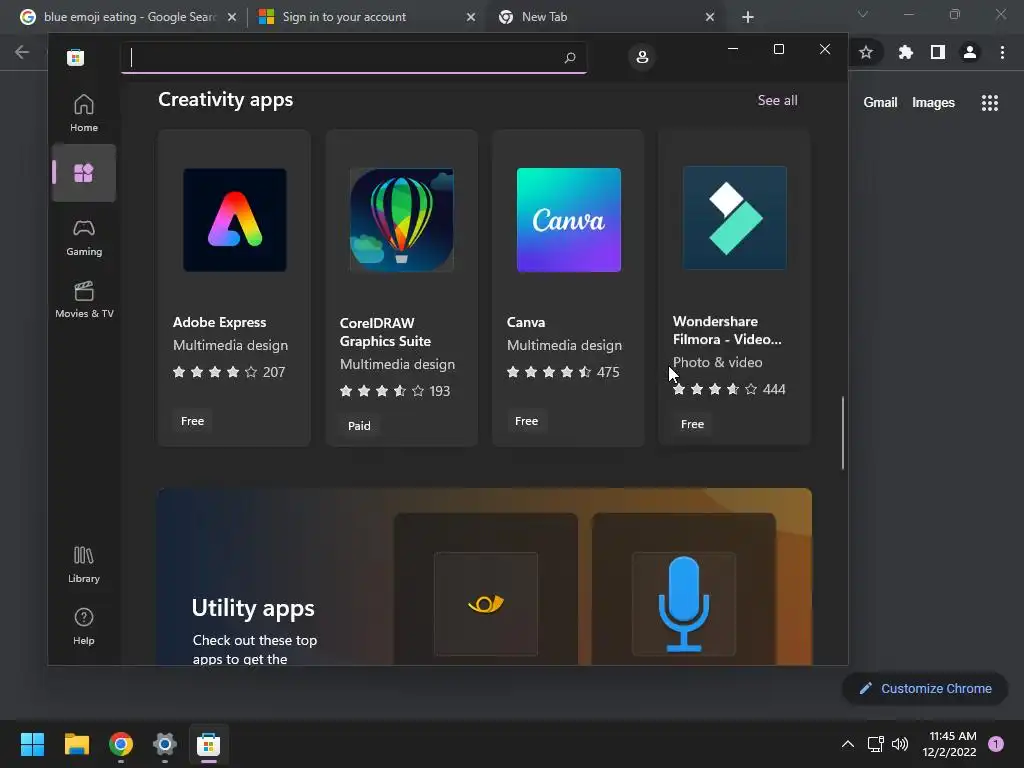Open the CorelDRAW balloon app icon
This screenshot has width=1024, height=768.
(x=402, y=220)
